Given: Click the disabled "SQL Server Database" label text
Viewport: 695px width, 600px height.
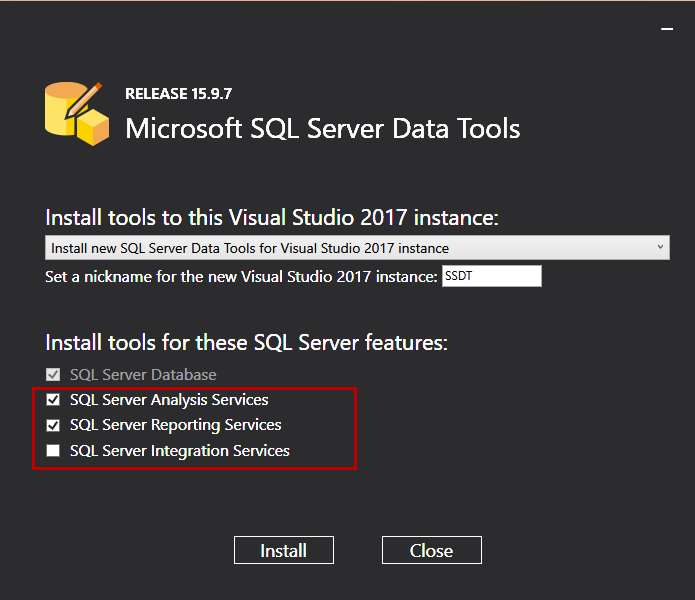Looking at the screenshot, I should [x=143, y=375].
